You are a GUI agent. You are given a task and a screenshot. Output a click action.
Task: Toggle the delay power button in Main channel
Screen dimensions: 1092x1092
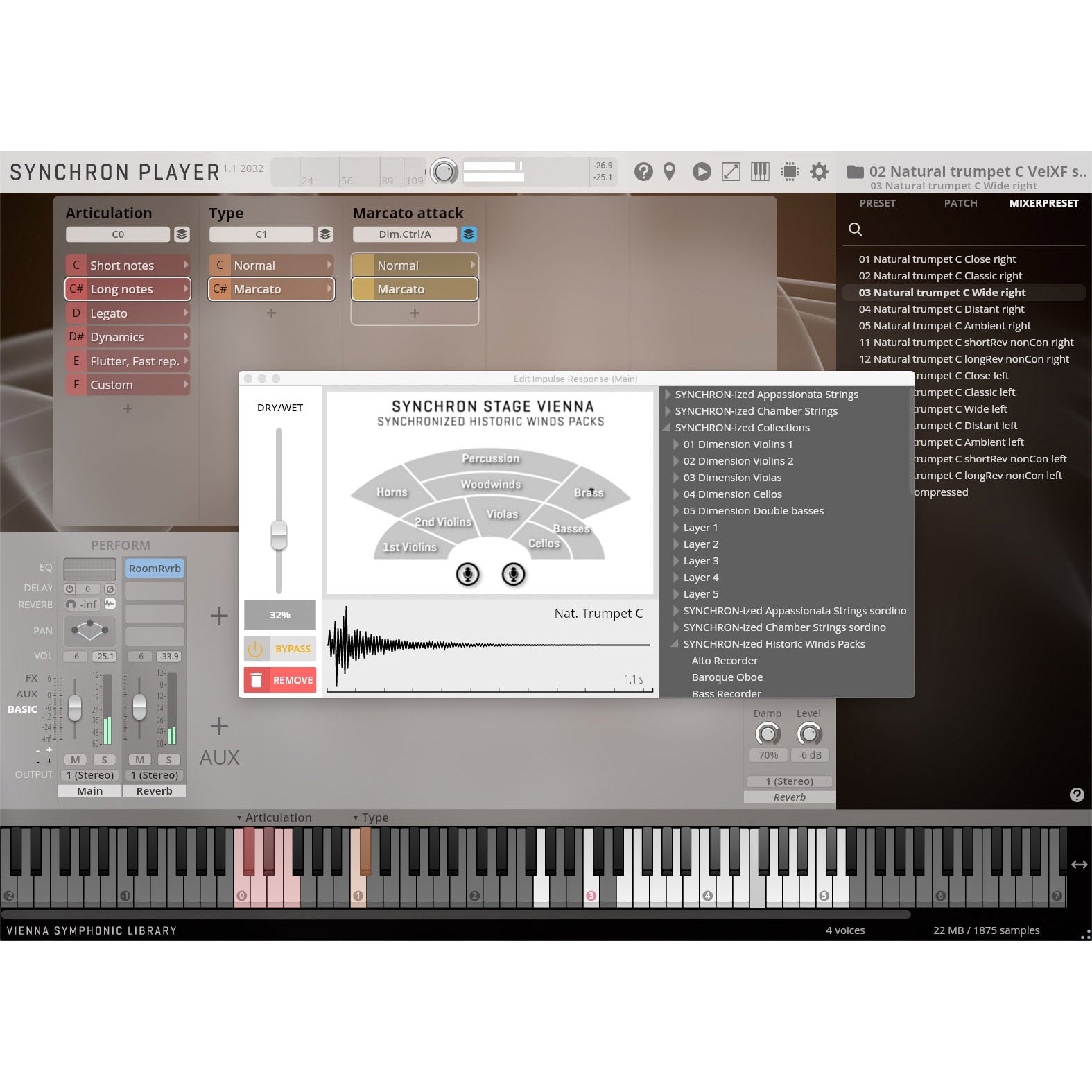click(x=70, y=589)
